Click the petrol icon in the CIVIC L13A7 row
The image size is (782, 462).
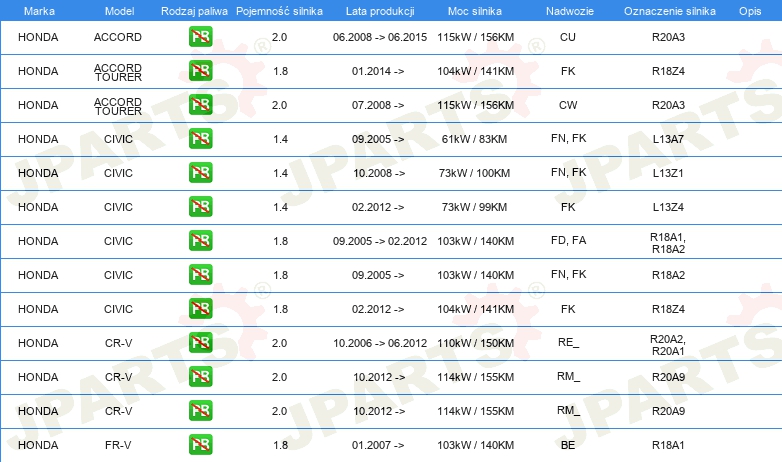tap(200, 138)
